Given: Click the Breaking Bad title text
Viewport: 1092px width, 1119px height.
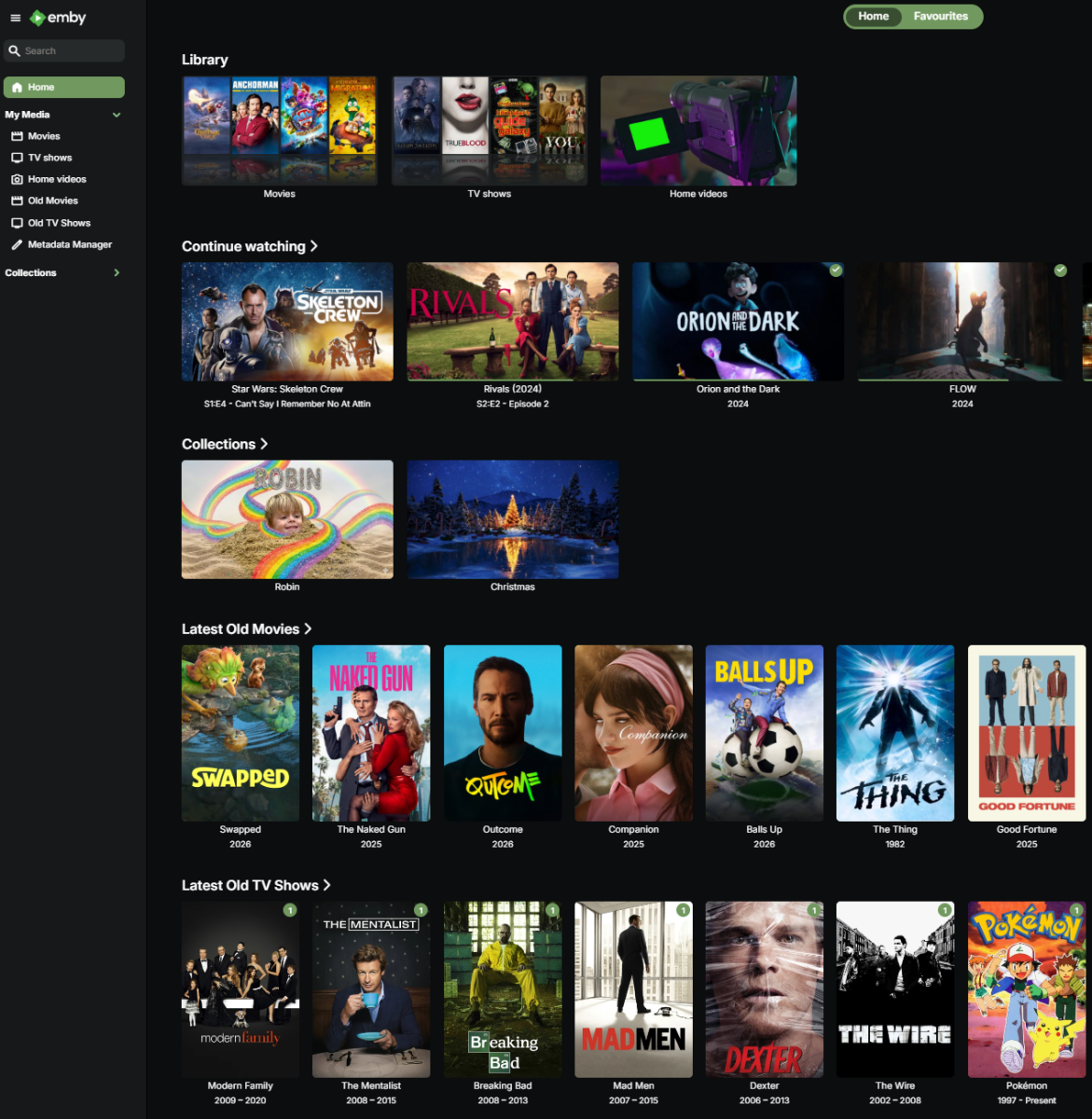Looking at the screenshot, I should point(503,1085).
